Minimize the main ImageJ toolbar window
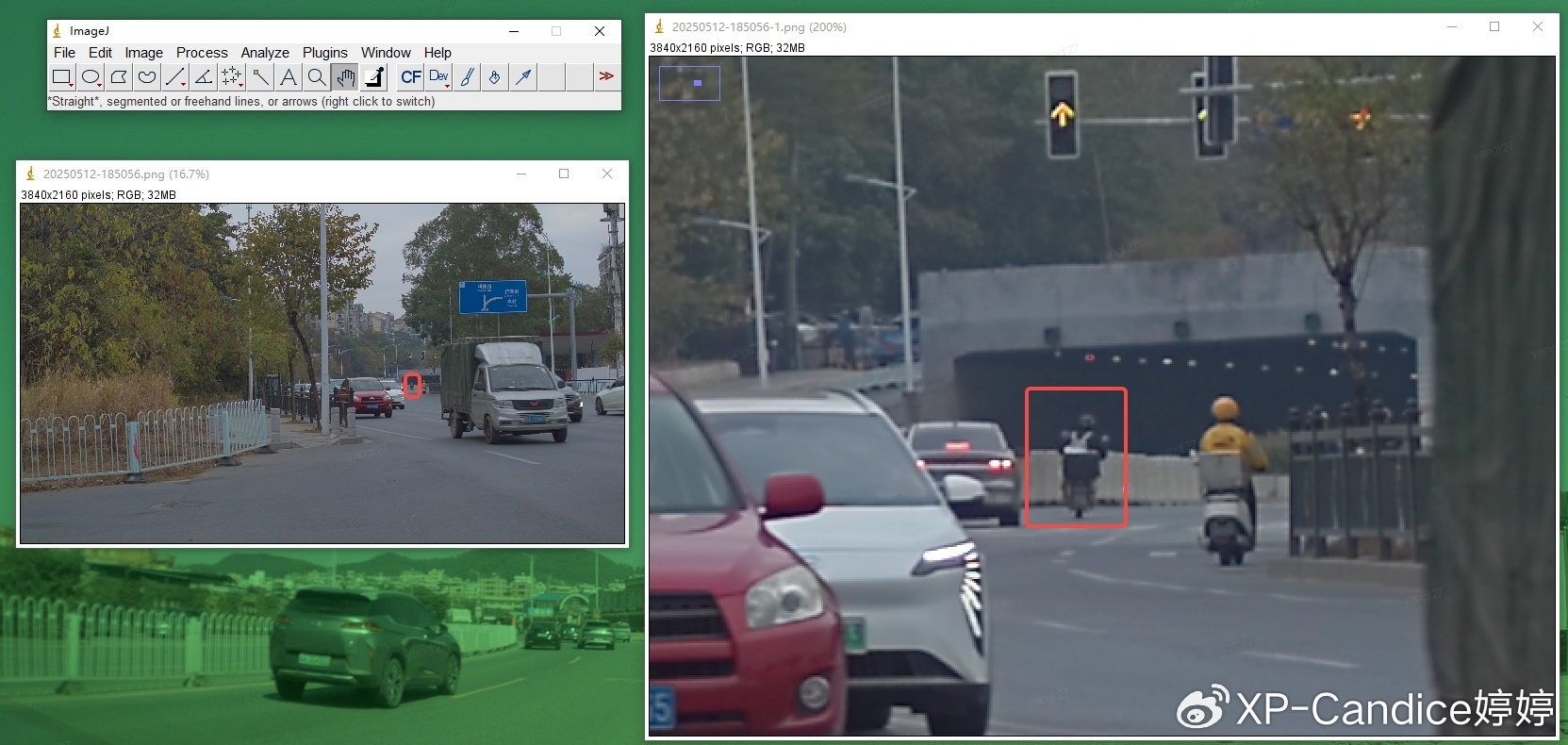The height and width of the screenshot is (745, 1568). (514, 31)
